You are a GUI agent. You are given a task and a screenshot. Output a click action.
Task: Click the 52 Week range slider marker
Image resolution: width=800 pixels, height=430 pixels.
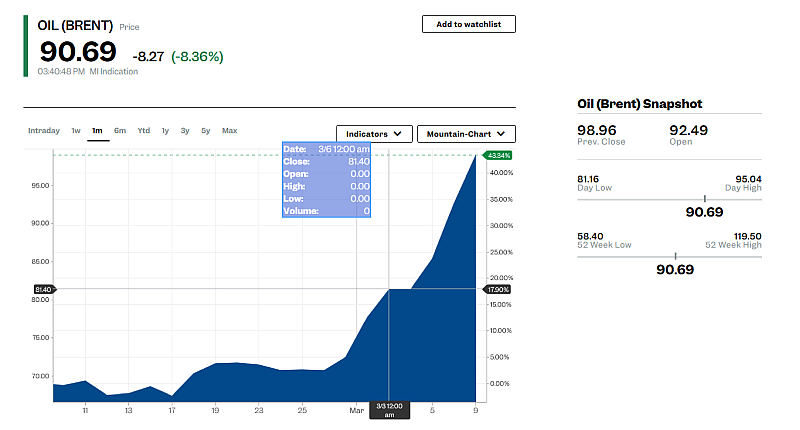point(676,255)
